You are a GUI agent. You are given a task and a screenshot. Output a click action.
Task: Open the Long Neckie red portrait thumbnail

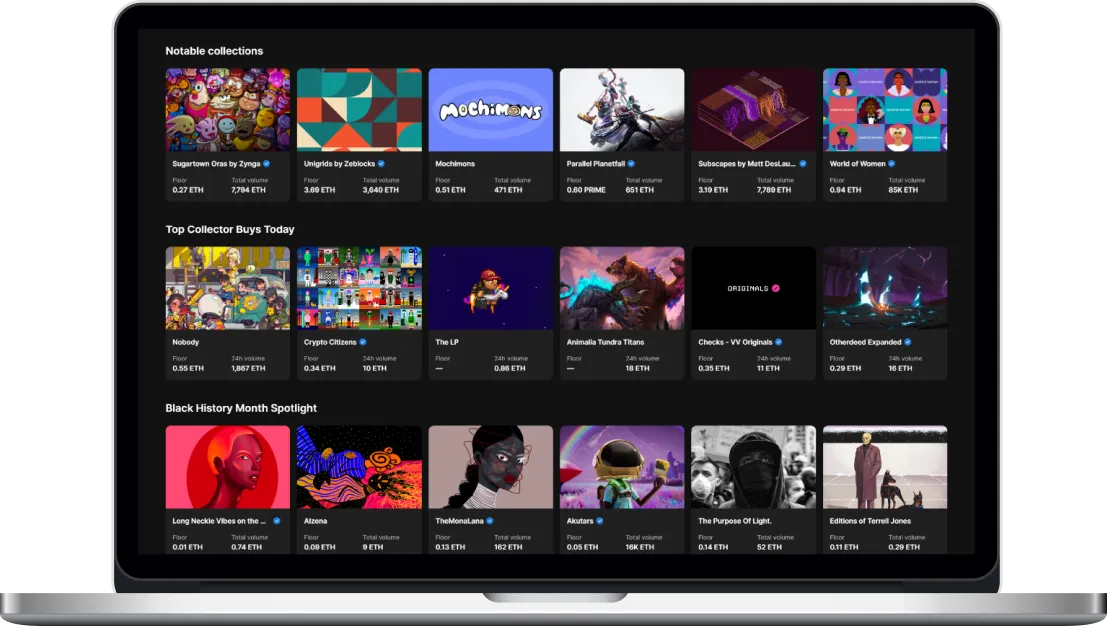click(x=227, y=467)
